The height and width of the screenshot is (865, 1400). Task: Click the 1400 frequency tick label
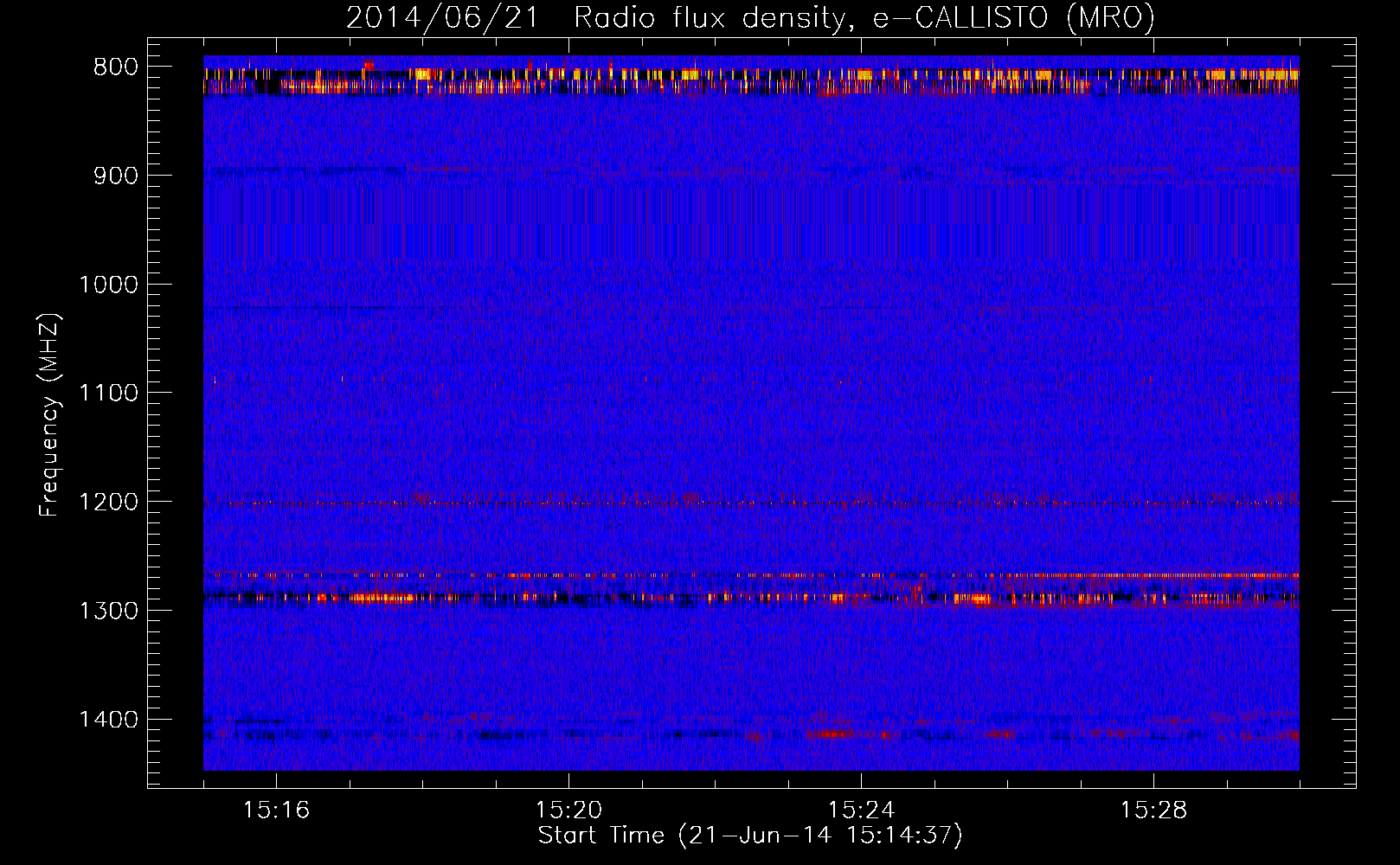point(108,720)
